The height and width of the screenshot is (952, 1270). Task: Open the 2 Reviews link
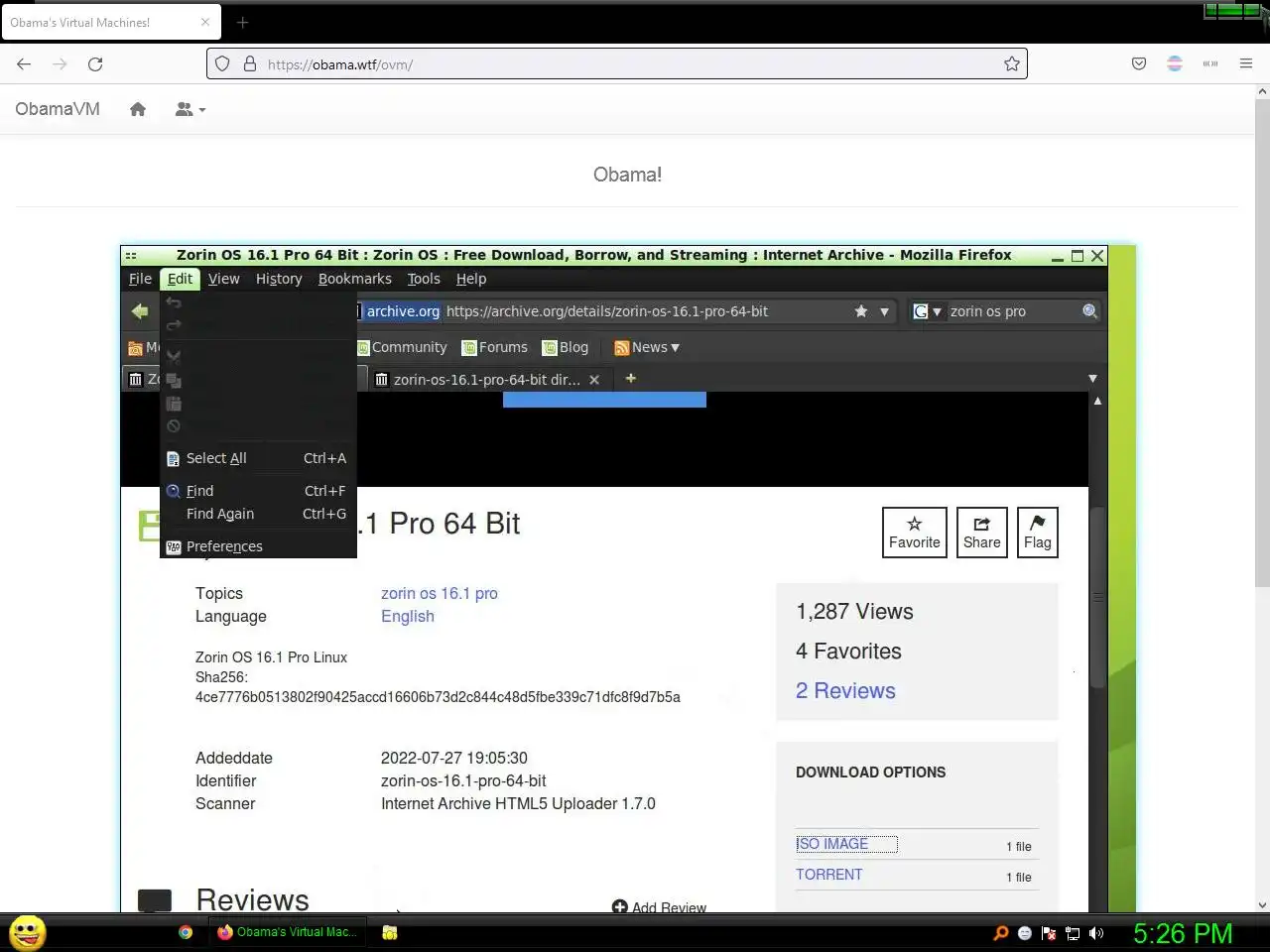(x=845, y=691)
